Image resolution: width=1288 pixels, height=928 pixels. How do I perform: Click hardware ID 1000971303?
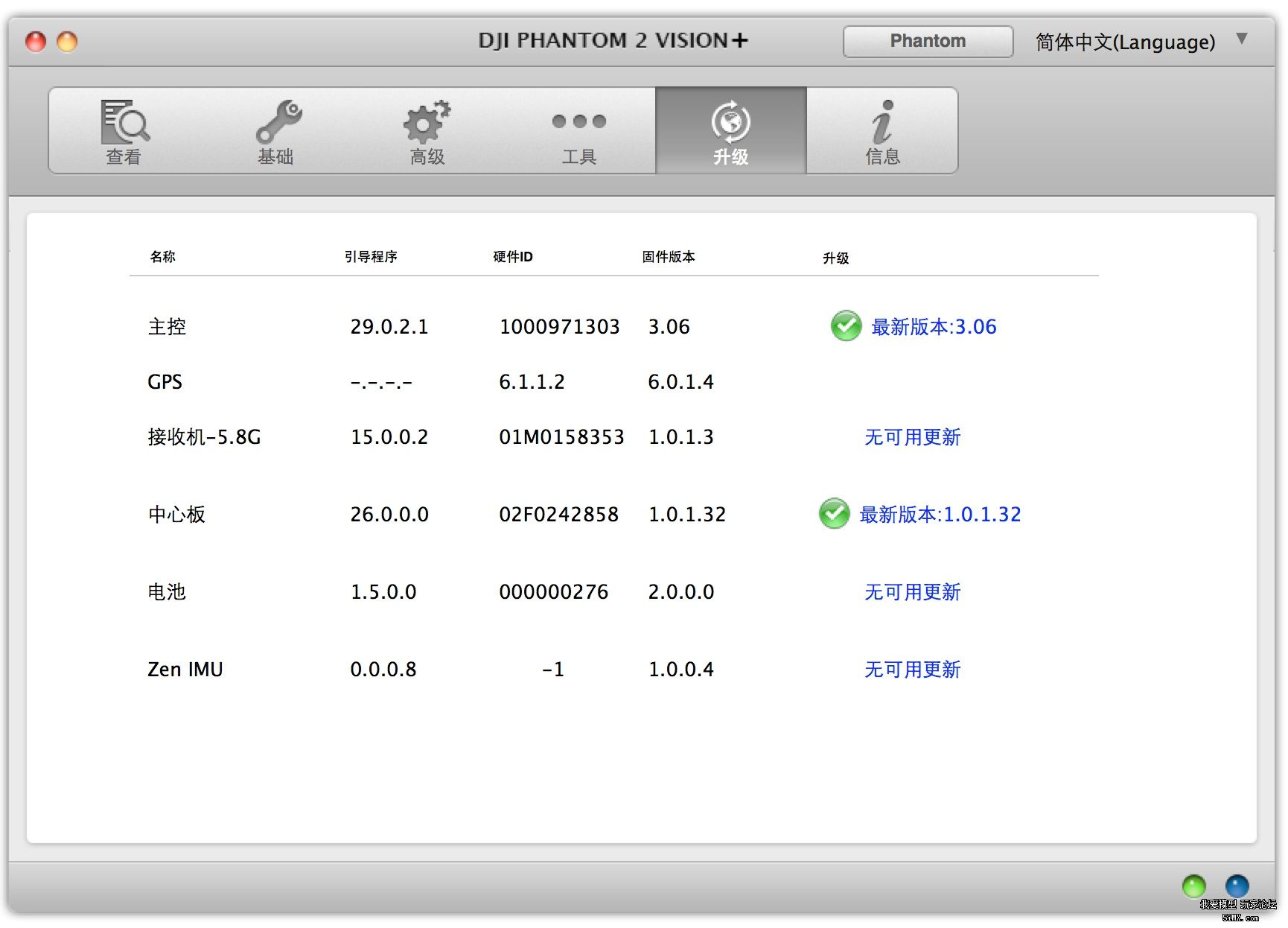tap(559, 326)
